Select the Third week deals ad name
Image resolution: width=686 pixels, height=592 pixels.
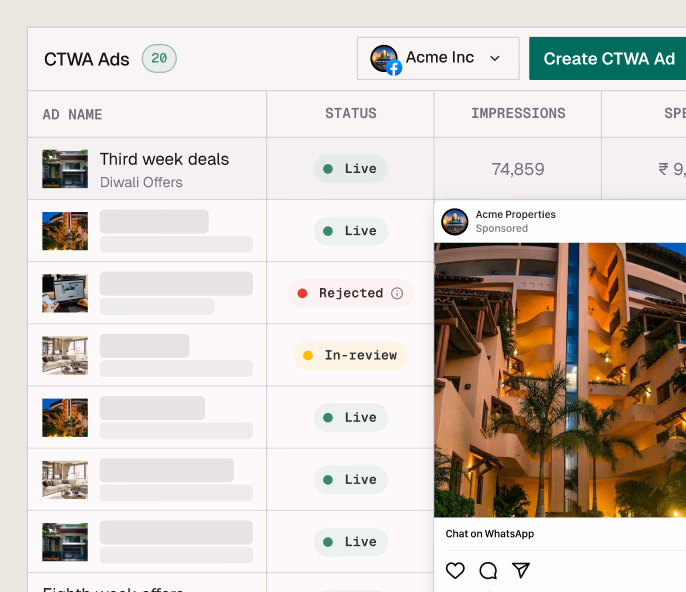[164, 159]
